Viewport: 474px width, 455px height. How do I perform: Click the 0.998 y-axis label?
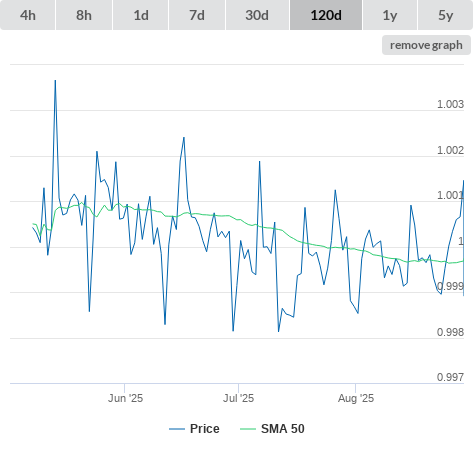(450, 332)
